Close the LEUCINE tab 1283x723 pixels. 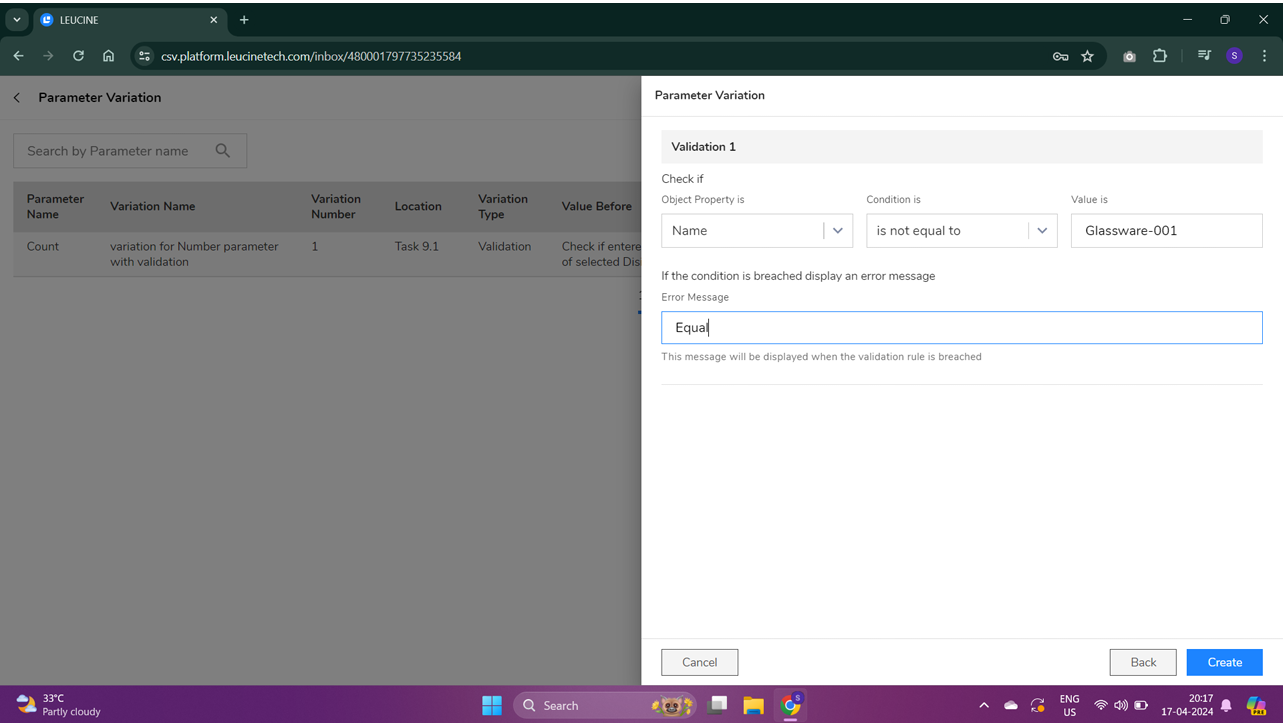click(x=213, y=20)
